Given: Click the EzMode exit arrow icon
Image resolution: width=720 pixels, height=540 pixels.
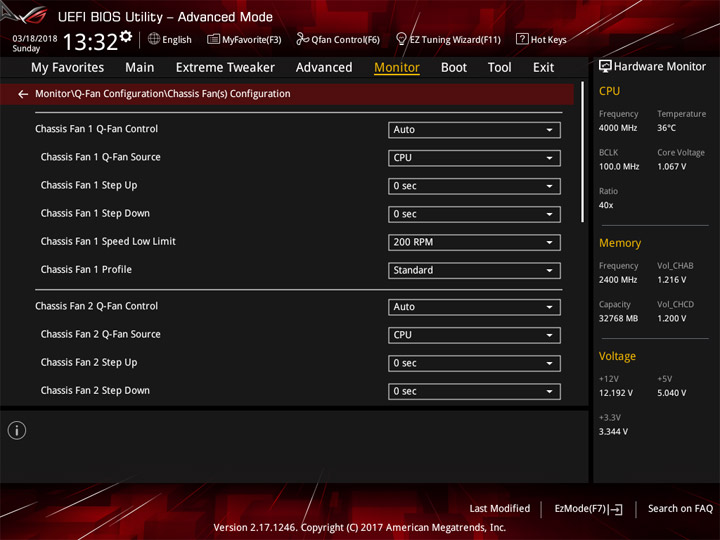Looking at the screenshot, I should 616,509.
